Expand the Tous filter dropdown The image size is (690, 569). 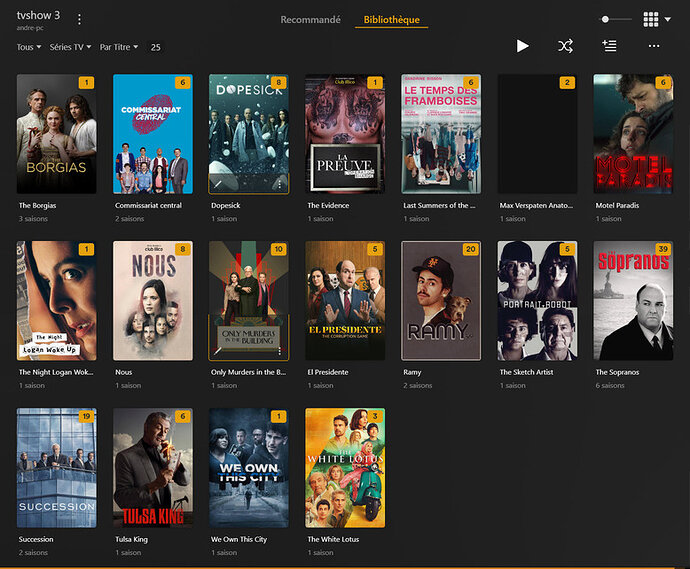tap(29, 47)
